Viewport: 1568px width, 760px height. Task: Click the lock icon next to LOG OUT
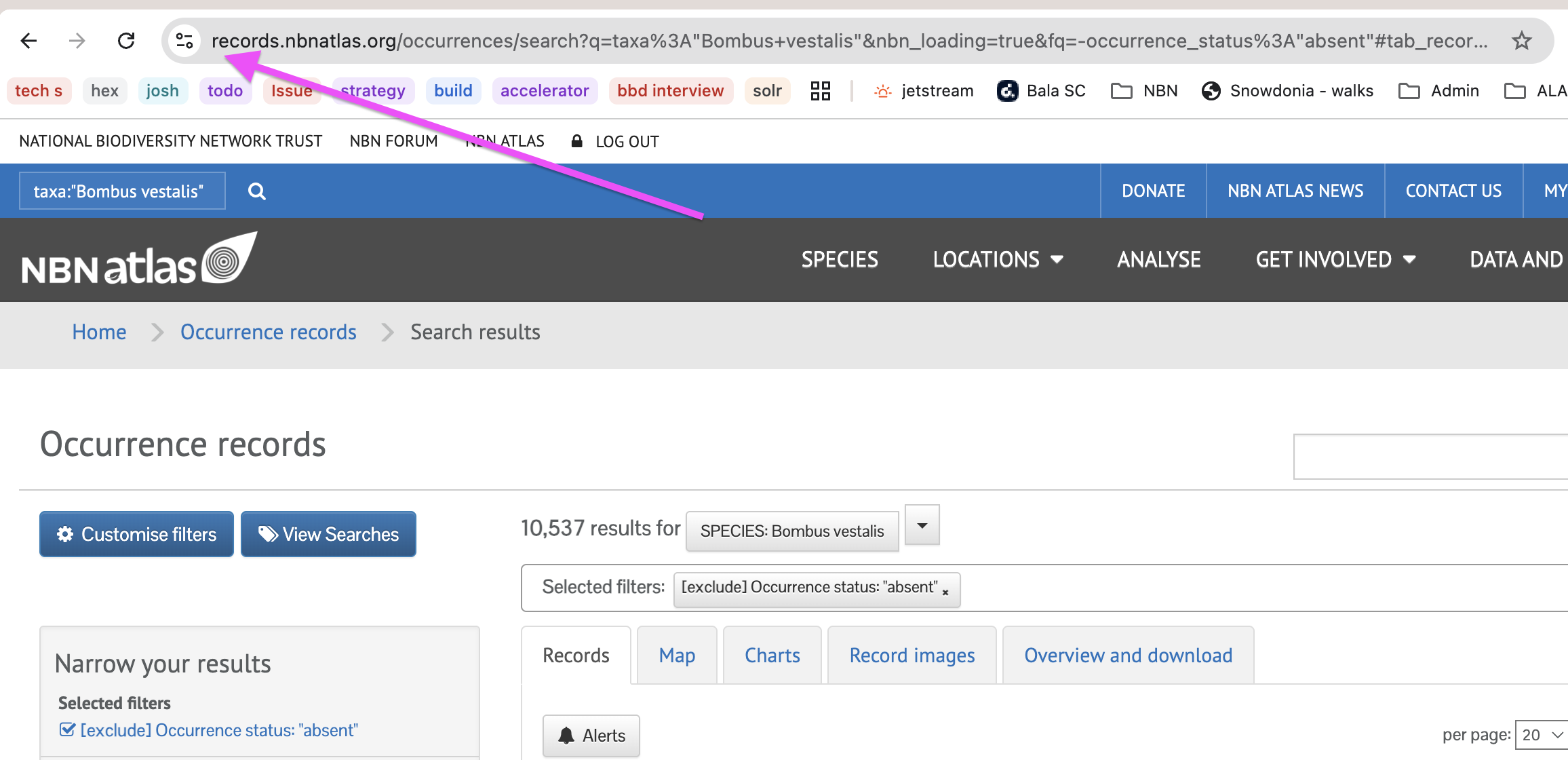[x=577, y=141]
